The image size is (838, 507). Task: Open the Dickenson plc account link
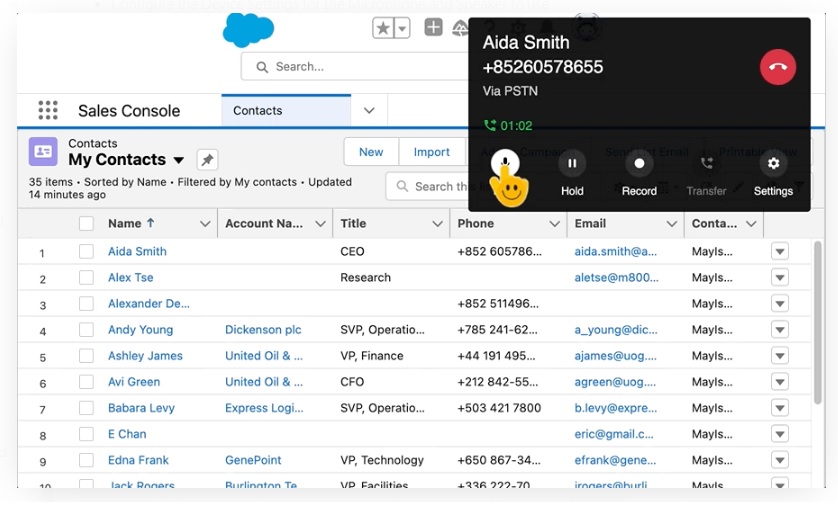pyautogui.click(x=263, y=330)
